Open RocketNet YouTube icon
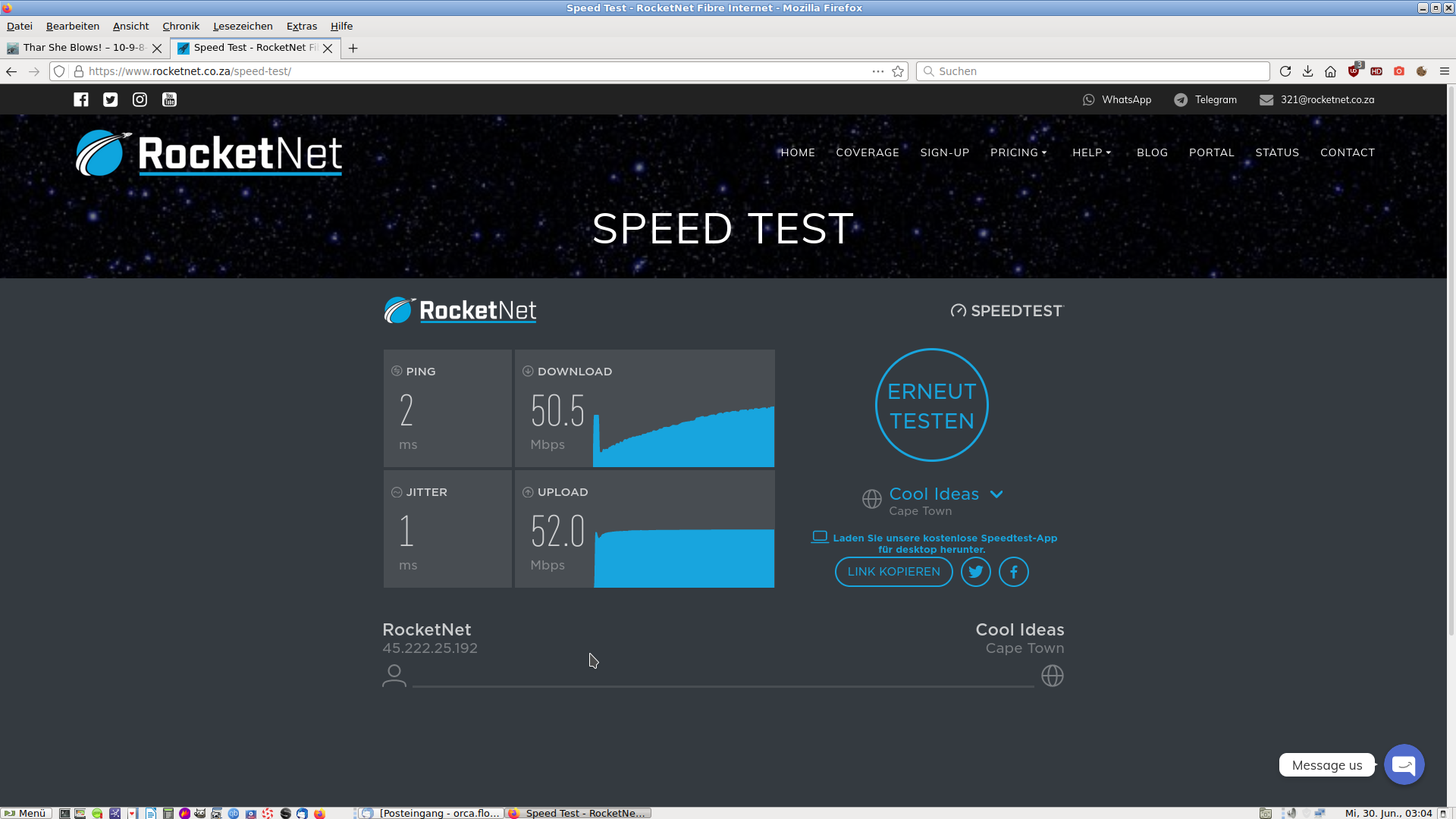This screenshot has width=1456, height=819. [x=169, y=99]
